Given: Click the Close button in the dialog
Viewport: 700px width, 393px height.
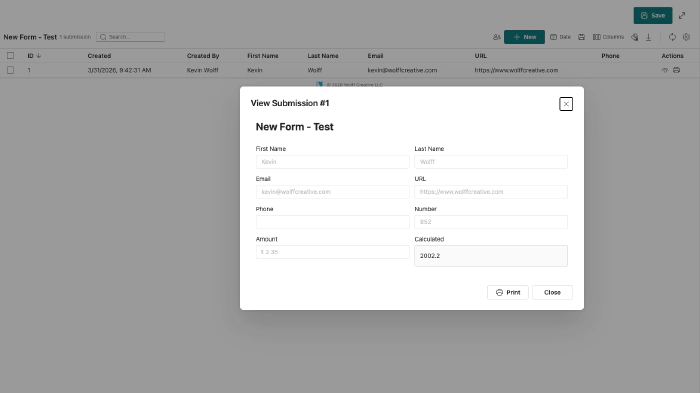Looking at the screenshot, I should [x=552, y=293].
